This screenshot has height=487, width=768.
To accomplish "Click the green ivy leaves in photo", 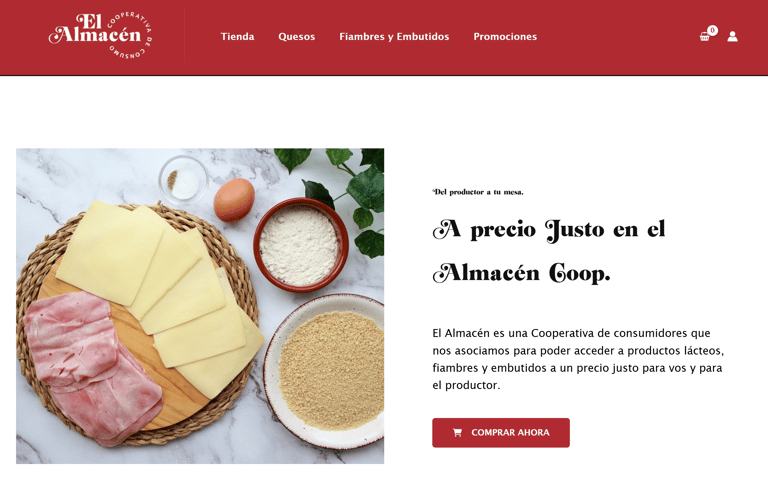I will (x=345, y=191).
